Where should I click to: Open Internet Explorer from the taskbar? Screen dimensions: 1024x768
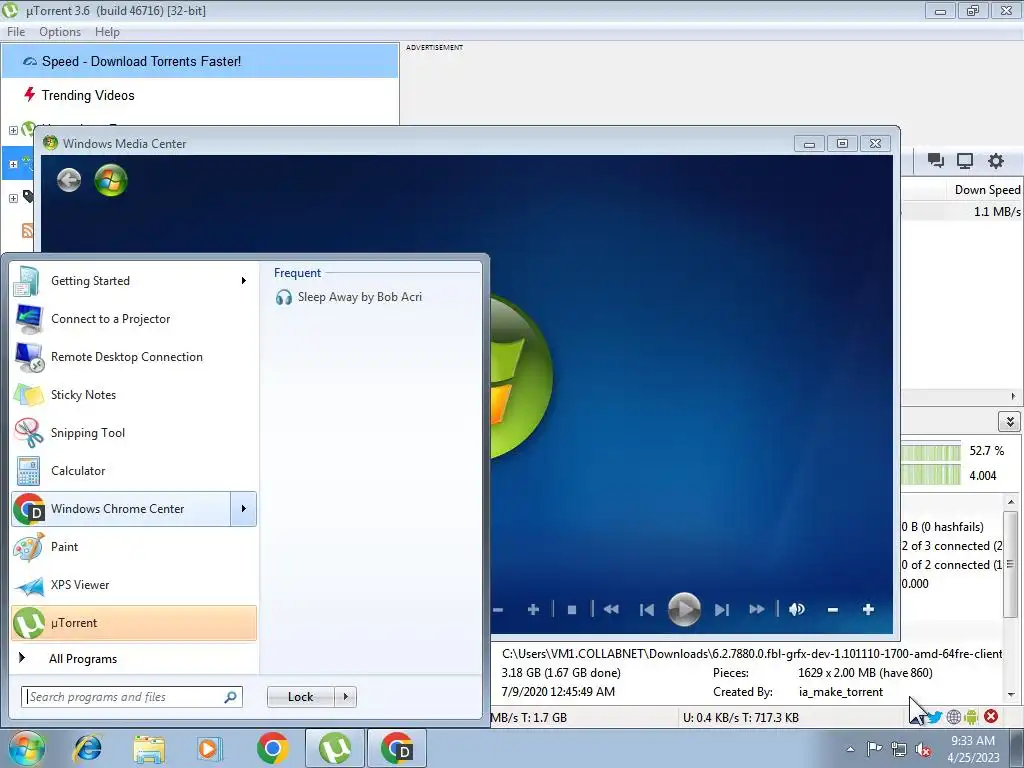[x=88, y=748]
